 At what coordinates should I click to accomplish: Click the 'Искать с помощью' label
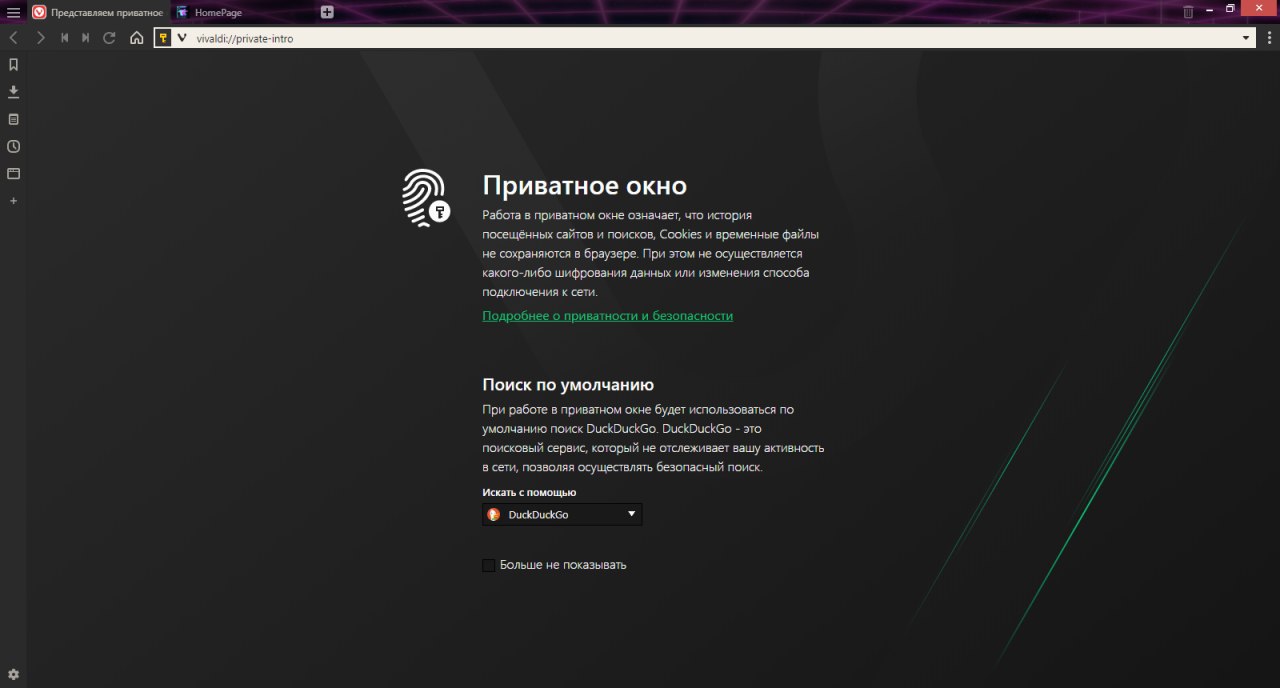click(529, 492)
